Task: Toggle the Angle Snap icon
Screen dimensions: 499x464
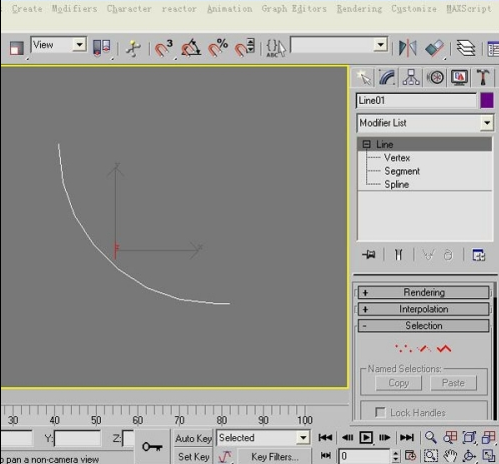Action: pos(191,48)
